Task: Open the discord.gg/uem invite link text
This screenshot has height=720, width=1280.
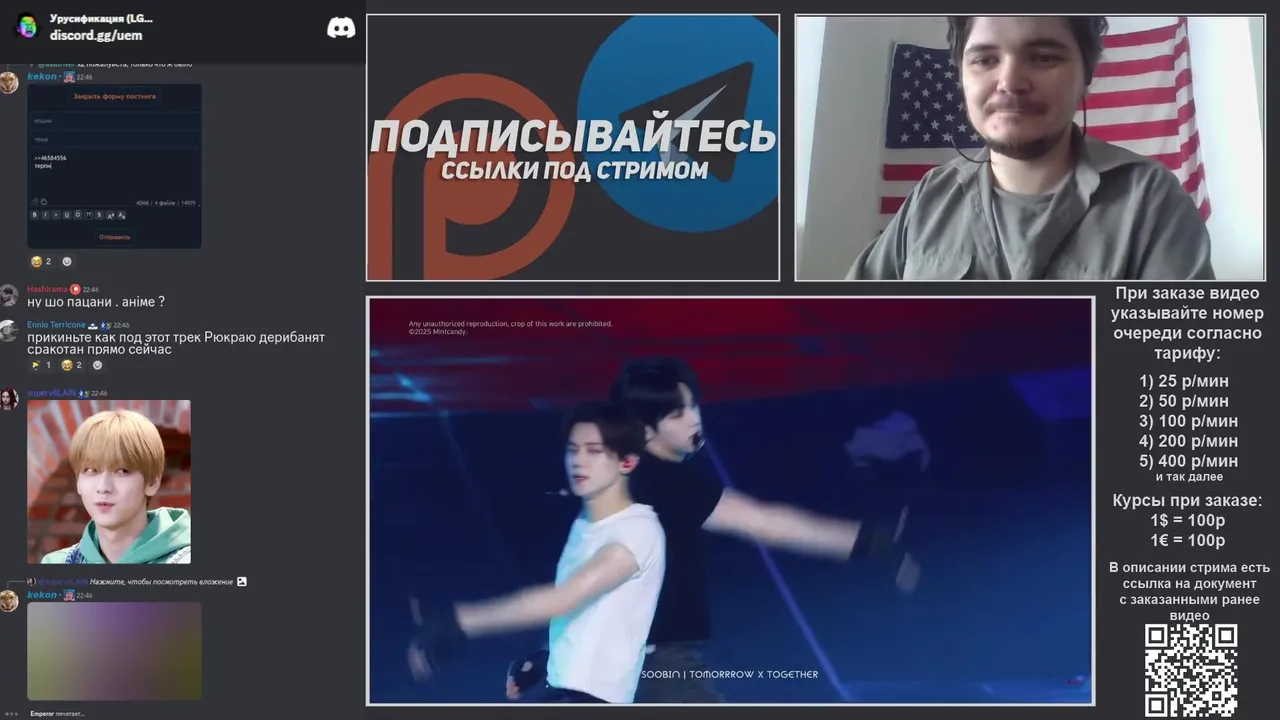Action: [96, 35]
